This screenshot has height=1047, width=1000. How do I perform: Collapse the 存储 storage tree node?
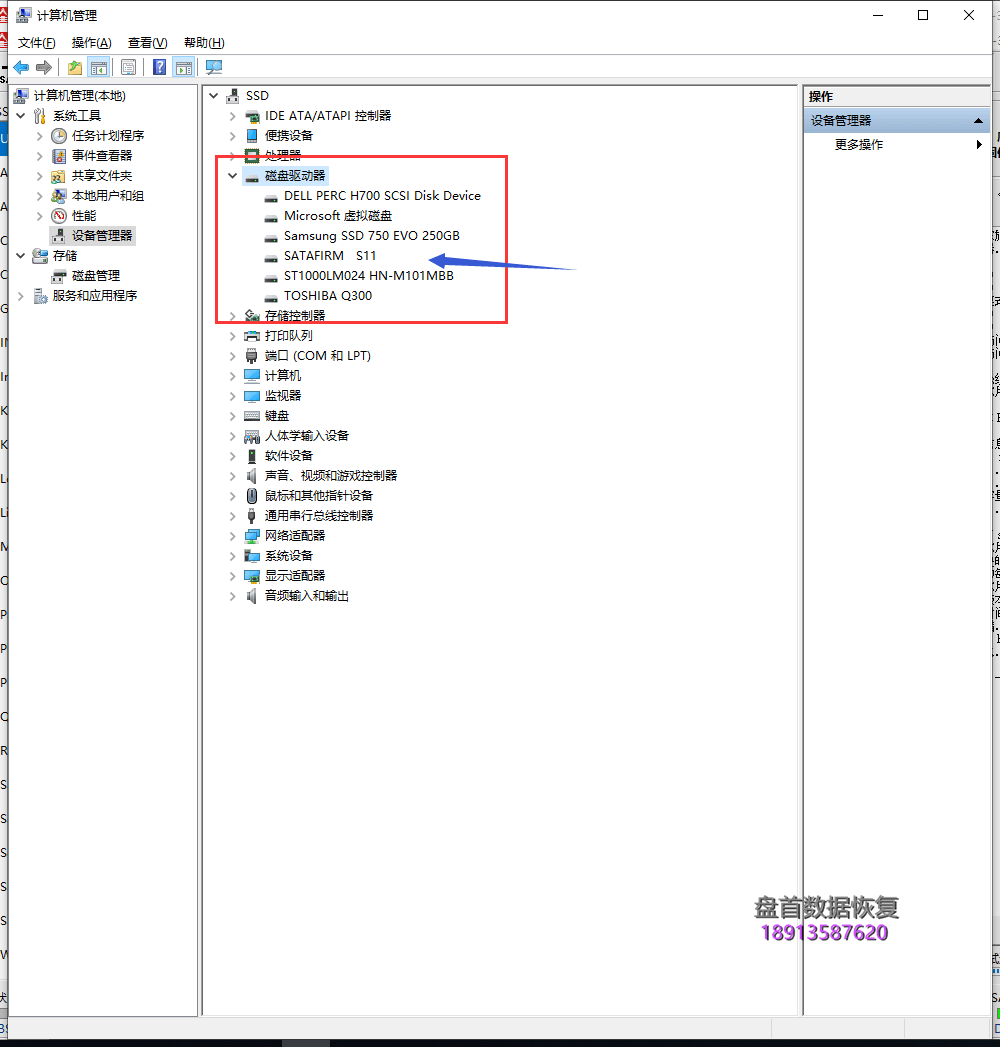click(x=21, y=256)
